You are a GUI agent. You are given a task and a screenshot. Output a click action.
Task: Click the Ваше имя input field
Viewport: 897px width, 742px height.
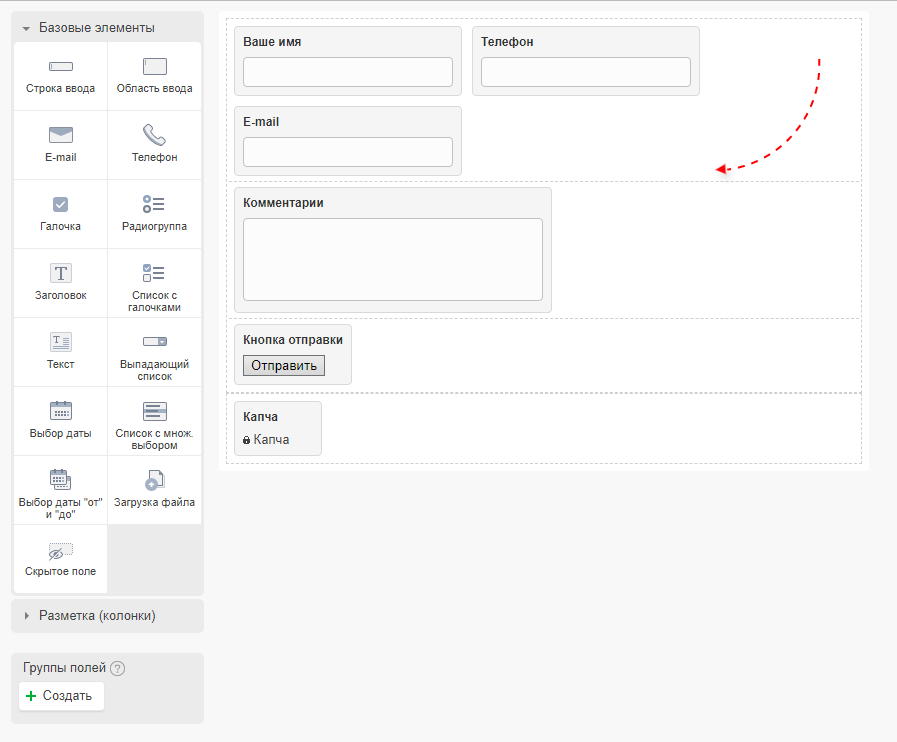(348, 72)
